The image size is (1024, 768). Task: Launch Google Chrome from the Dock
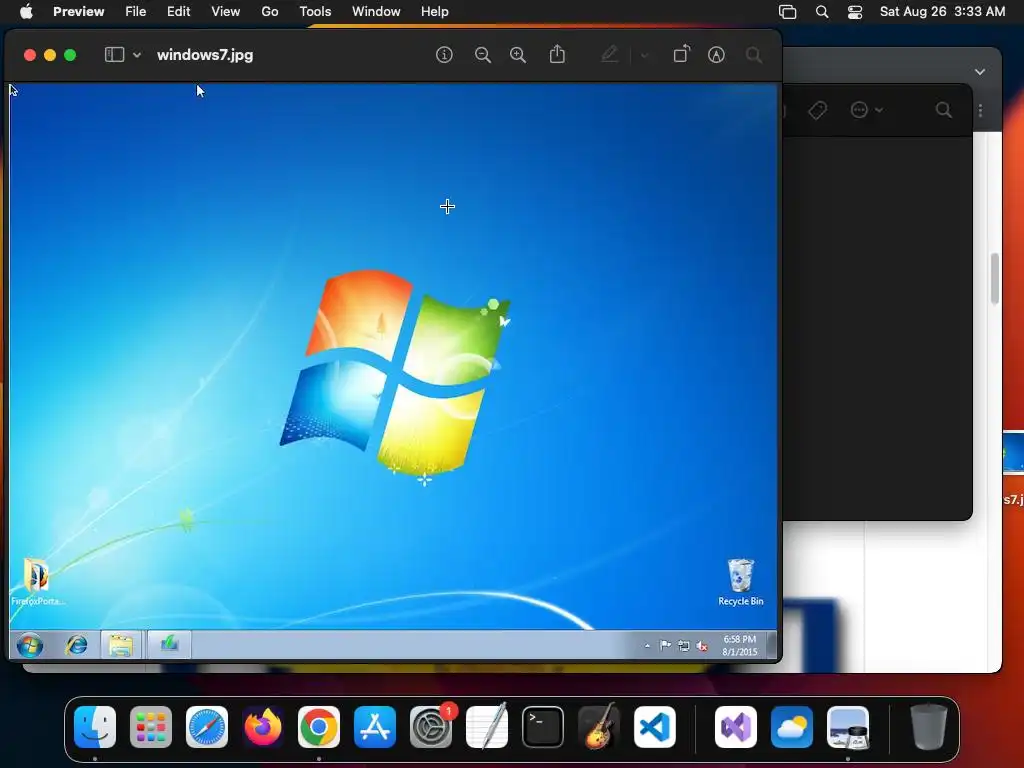tap(319, 727)
